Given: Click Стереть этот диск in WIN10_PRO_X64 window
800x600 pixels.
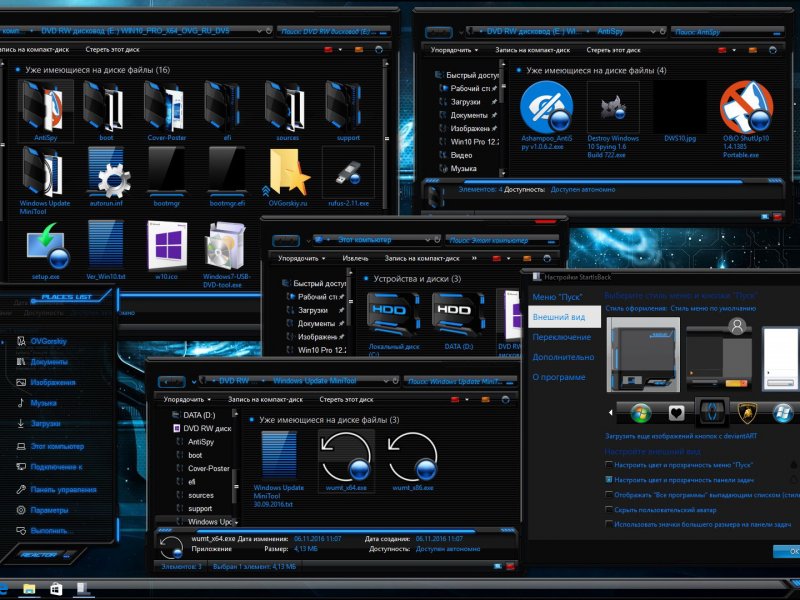Looking at the screenshot, I should pos(112,49).
